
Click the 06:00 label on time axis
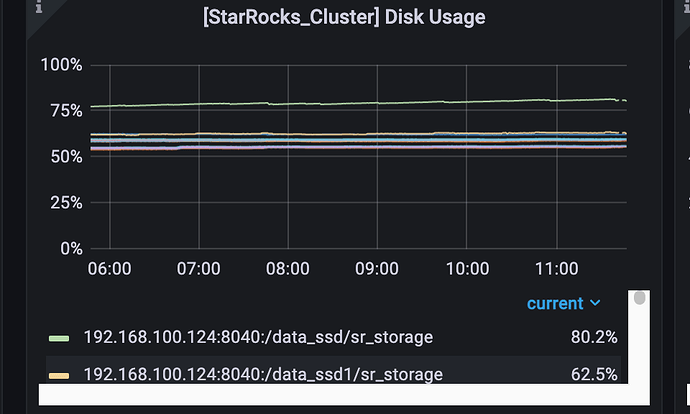(109, 269)
